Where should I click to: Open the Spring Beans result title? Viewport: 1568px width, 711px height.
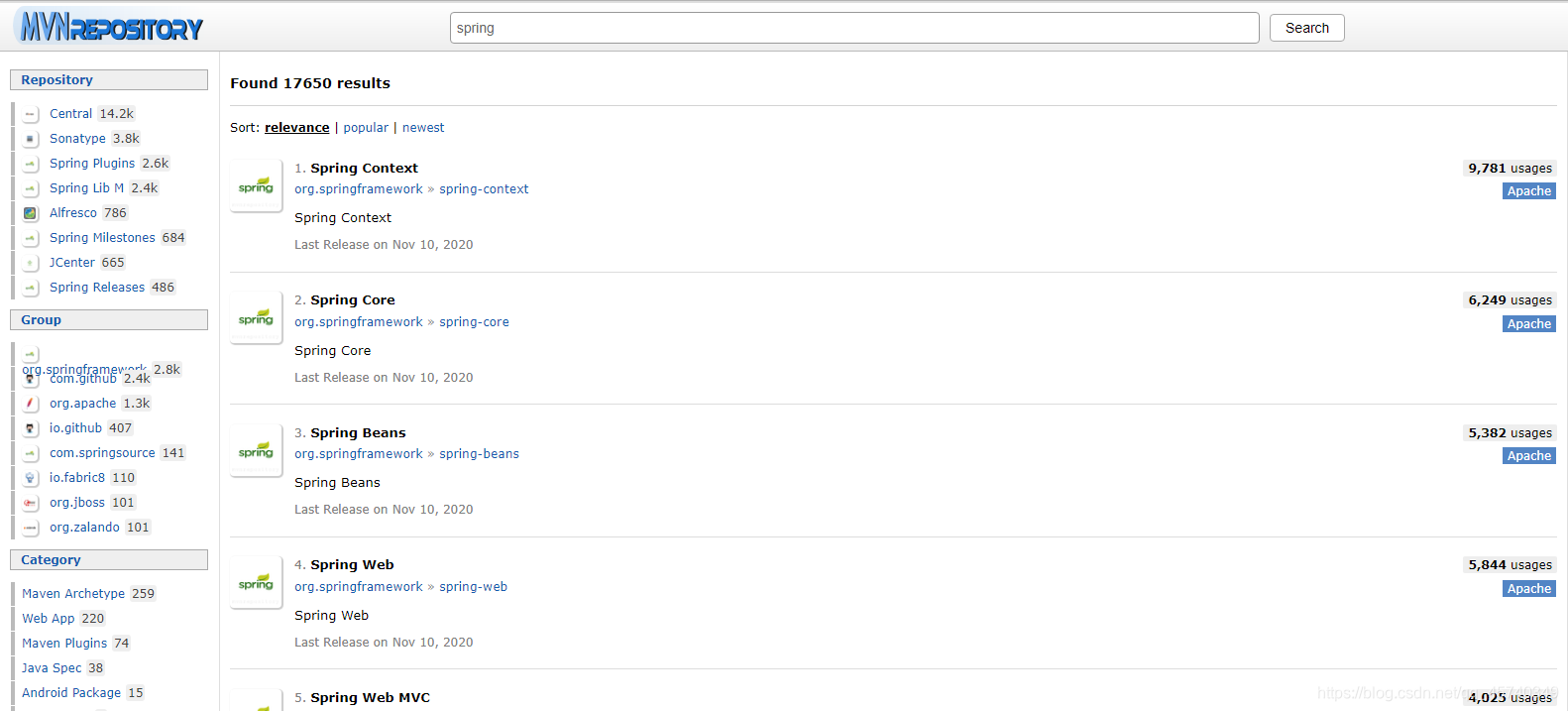coord(358,433)
